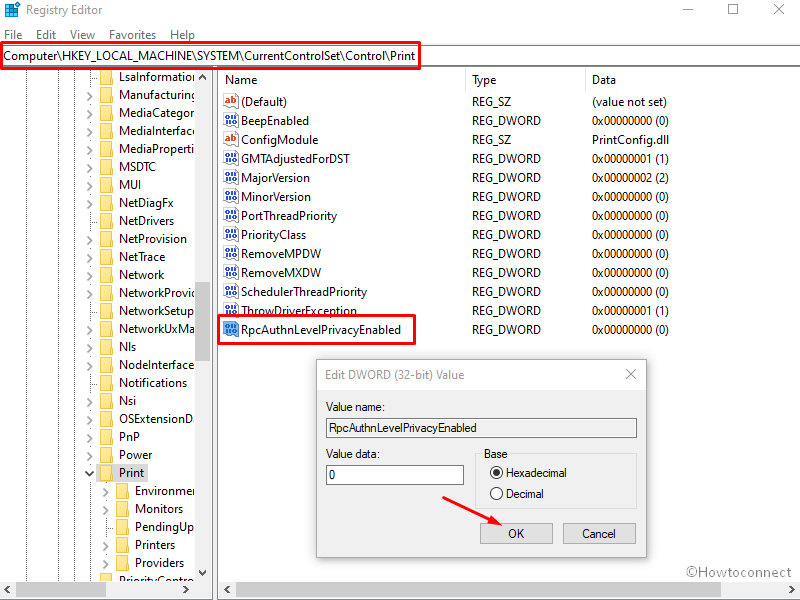
Task: Click the MUI folder icon
Action: (106, 185)
